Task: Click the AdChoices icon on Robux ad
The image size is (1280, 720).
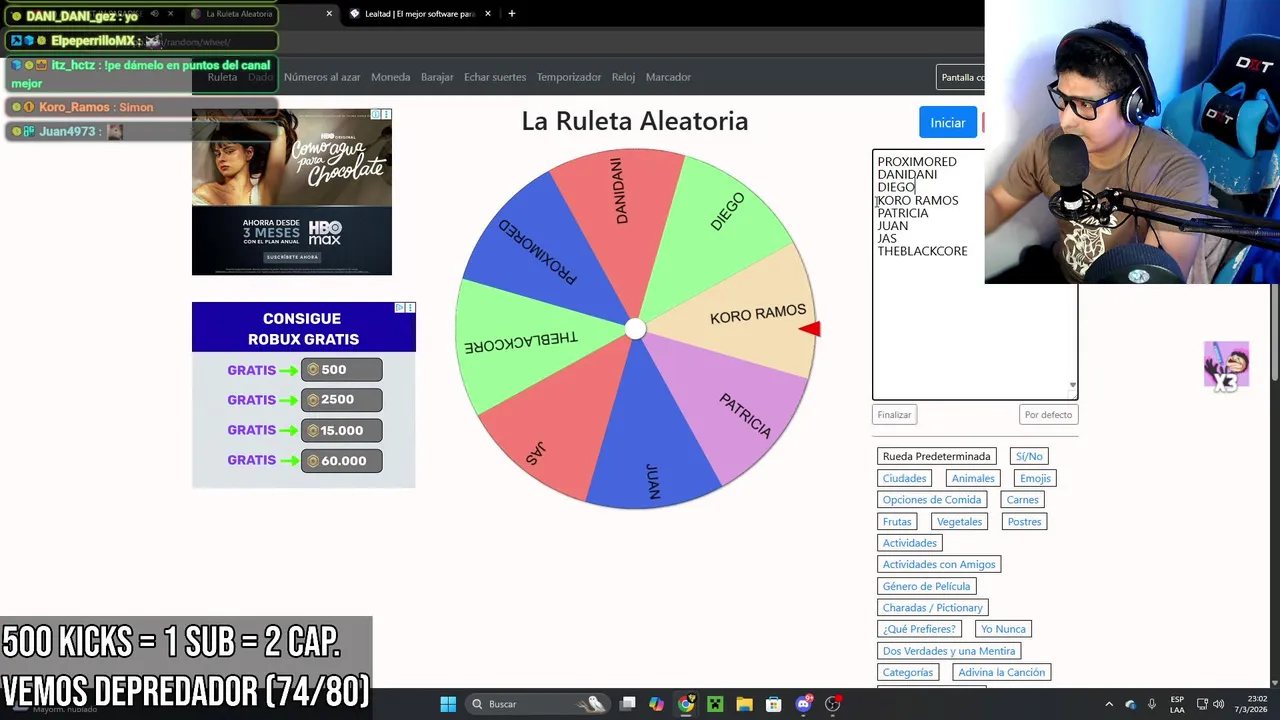Action: click(x=399, y=307)
